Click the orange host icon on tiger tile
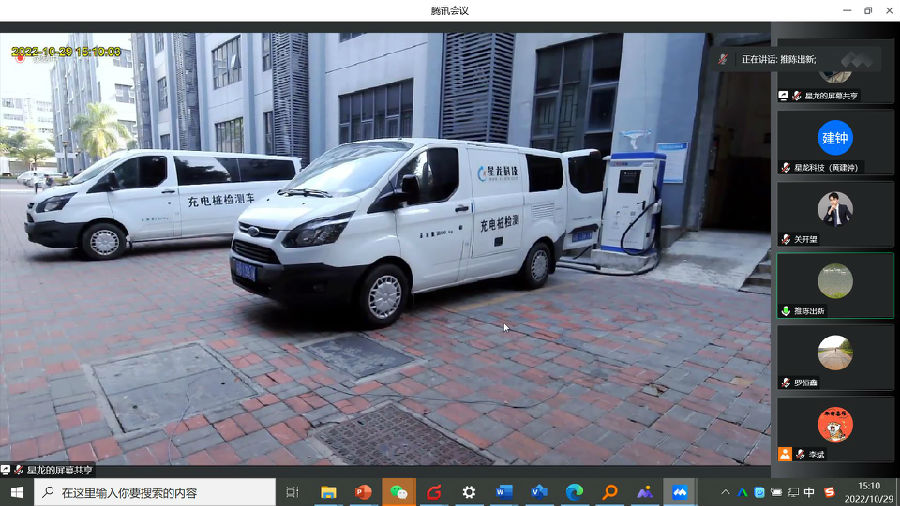 (785, 454)
